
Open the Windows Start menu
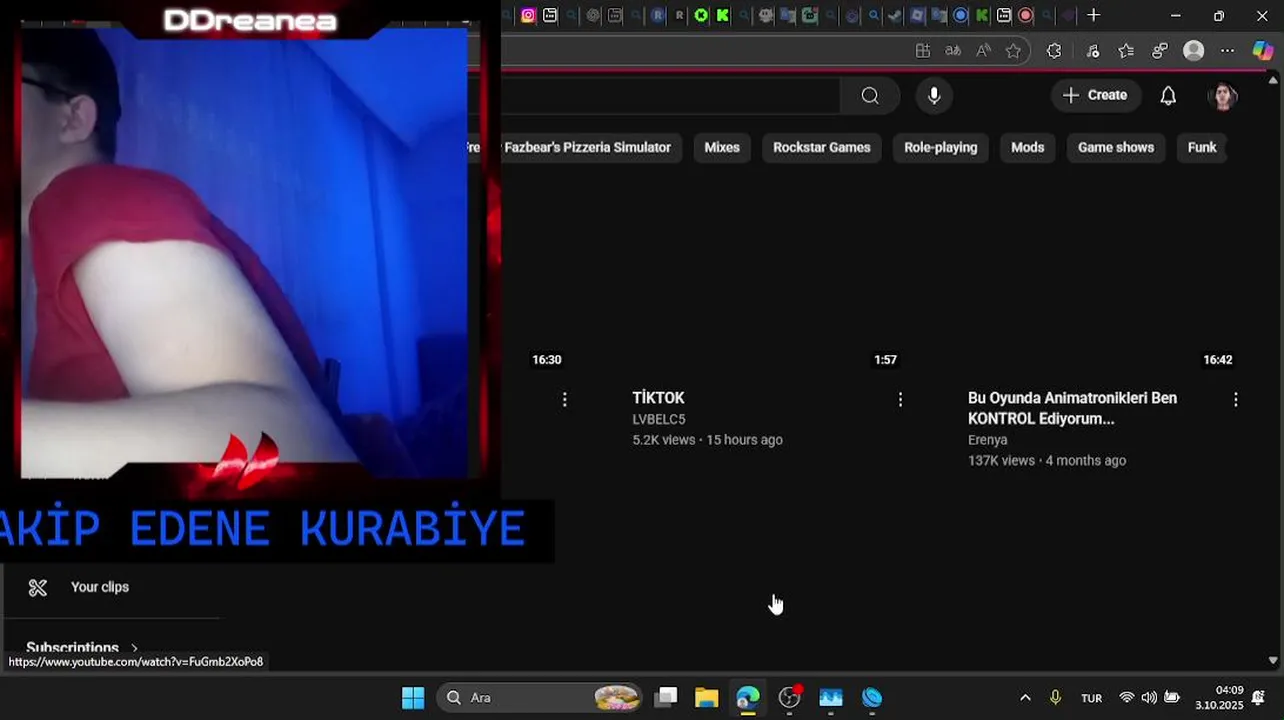click(413, 697)
